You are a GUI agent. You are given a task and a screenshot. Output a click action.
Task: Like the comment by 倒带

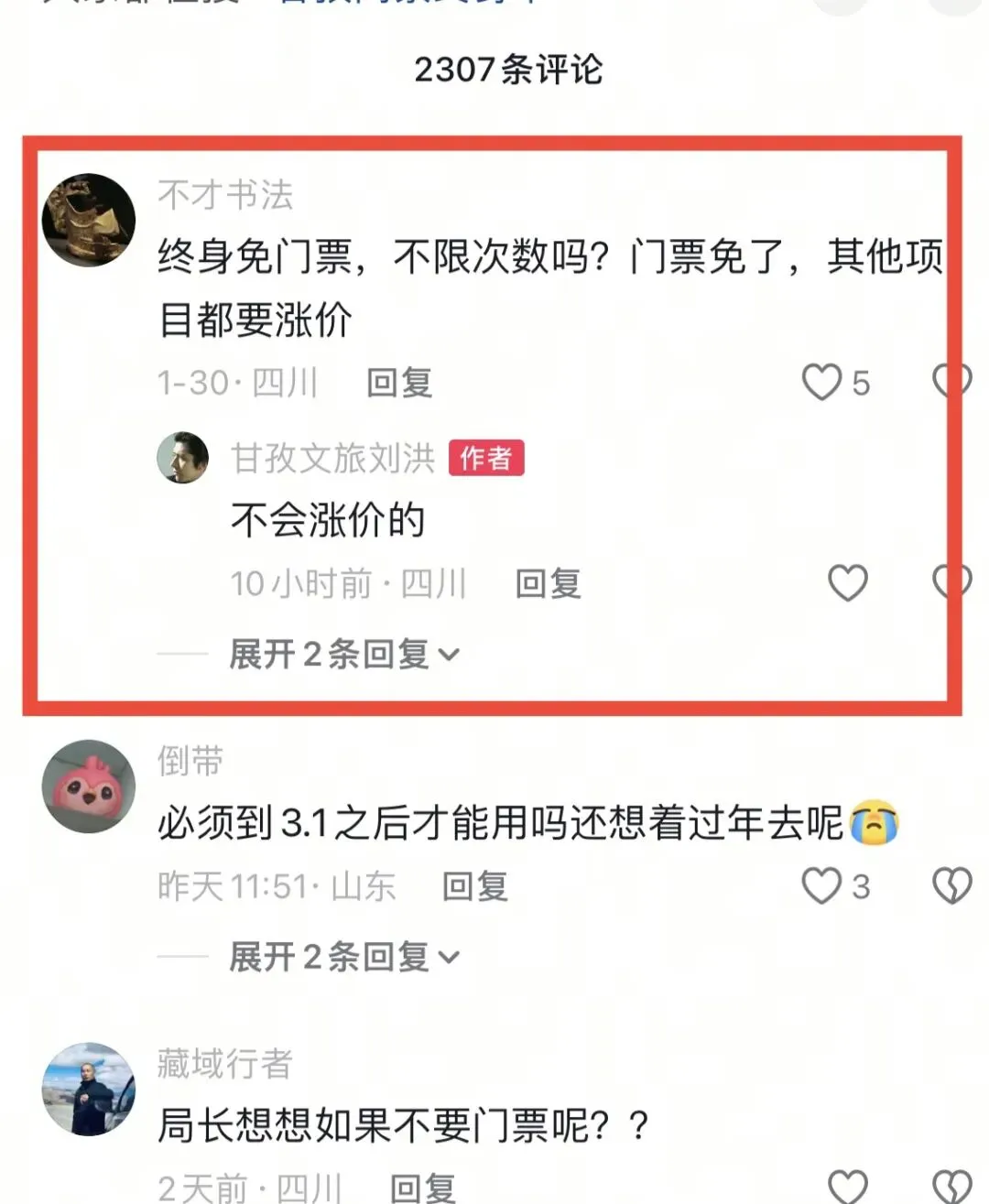[x=821, y=885]
